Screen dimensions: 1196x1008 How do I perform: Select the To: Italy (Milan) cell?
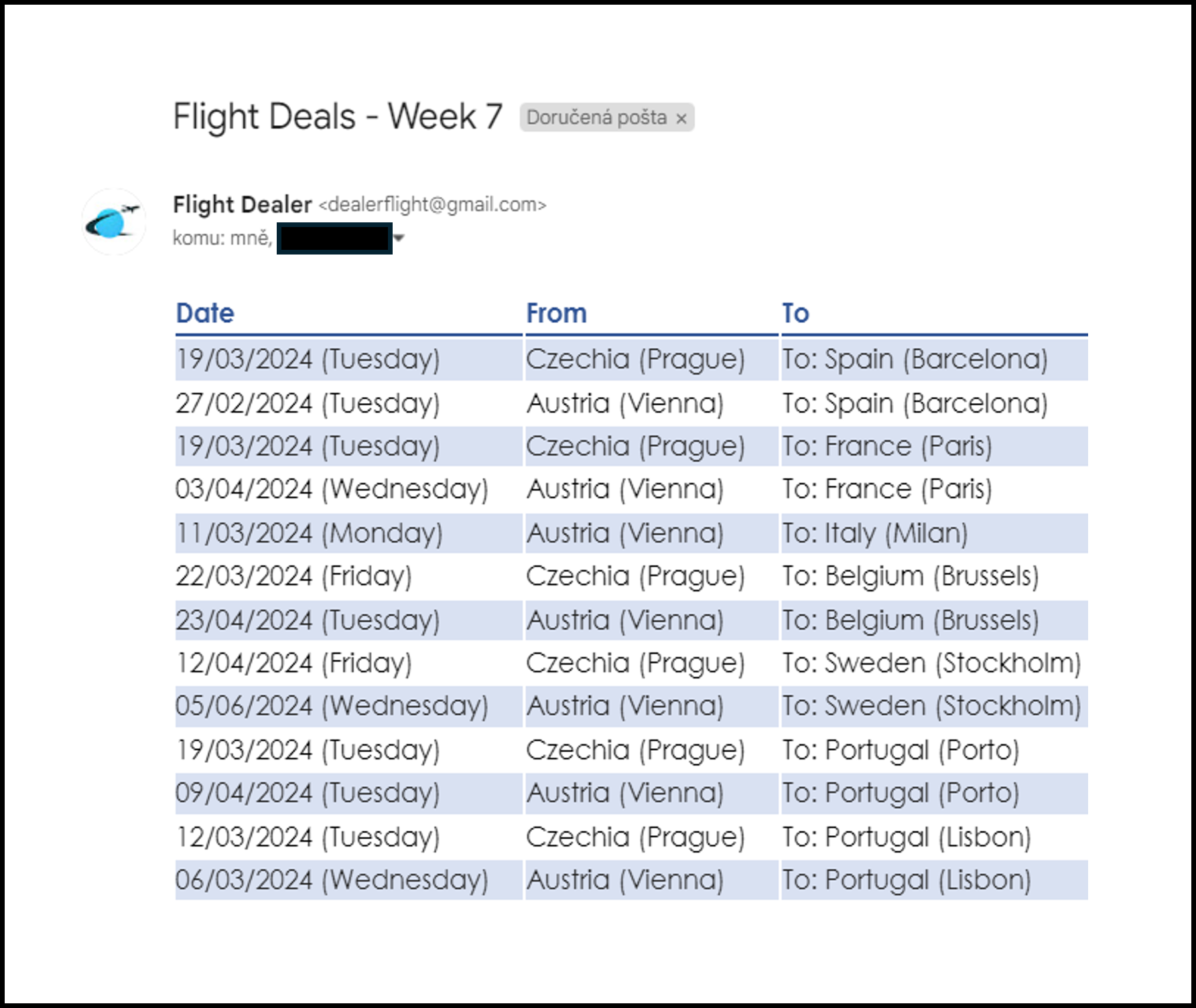click(x=935, y=533)
